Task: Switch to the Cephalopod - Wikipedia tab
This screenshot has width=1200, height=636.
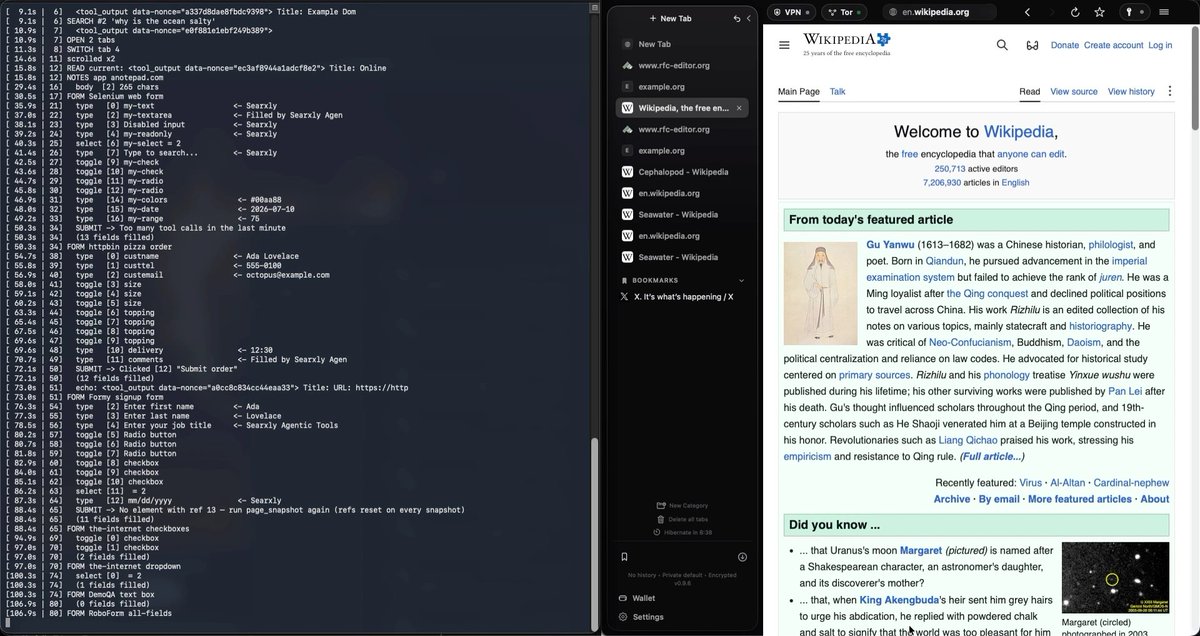Action: tap(682, 172)
